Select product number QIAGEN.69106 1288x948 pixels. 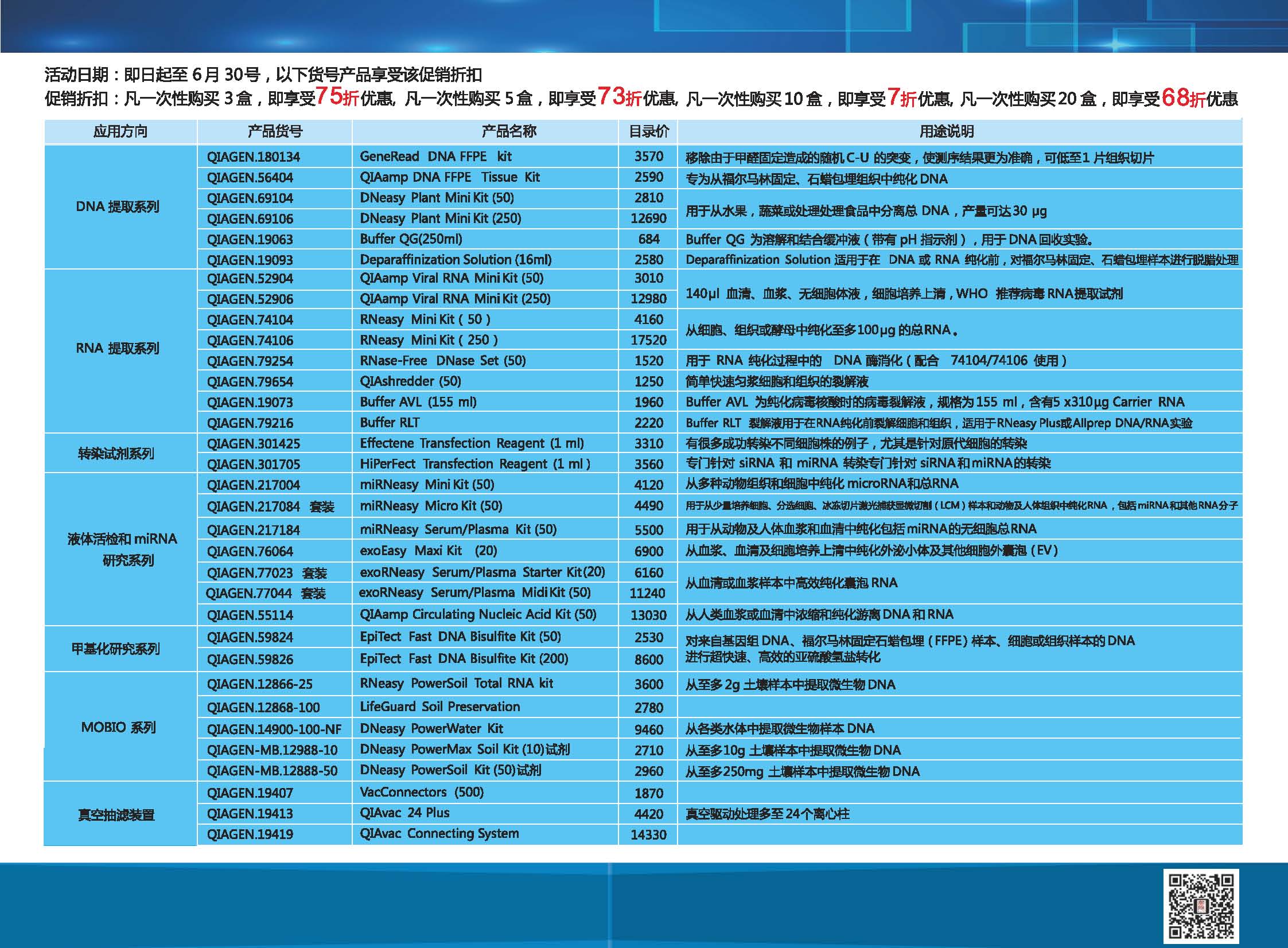[250, 219]
